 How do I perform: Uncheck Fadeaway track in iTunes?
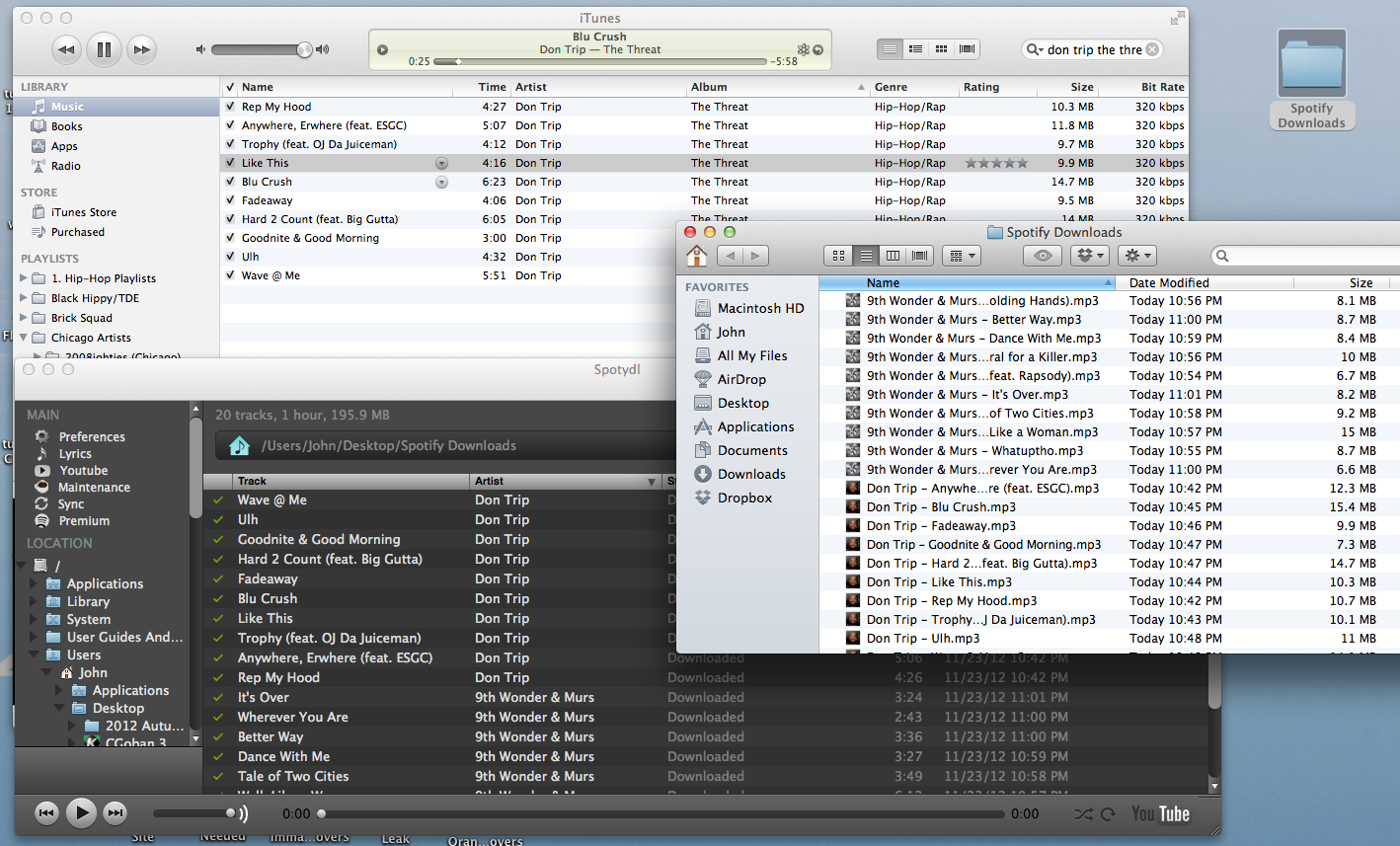click(230, 200)
